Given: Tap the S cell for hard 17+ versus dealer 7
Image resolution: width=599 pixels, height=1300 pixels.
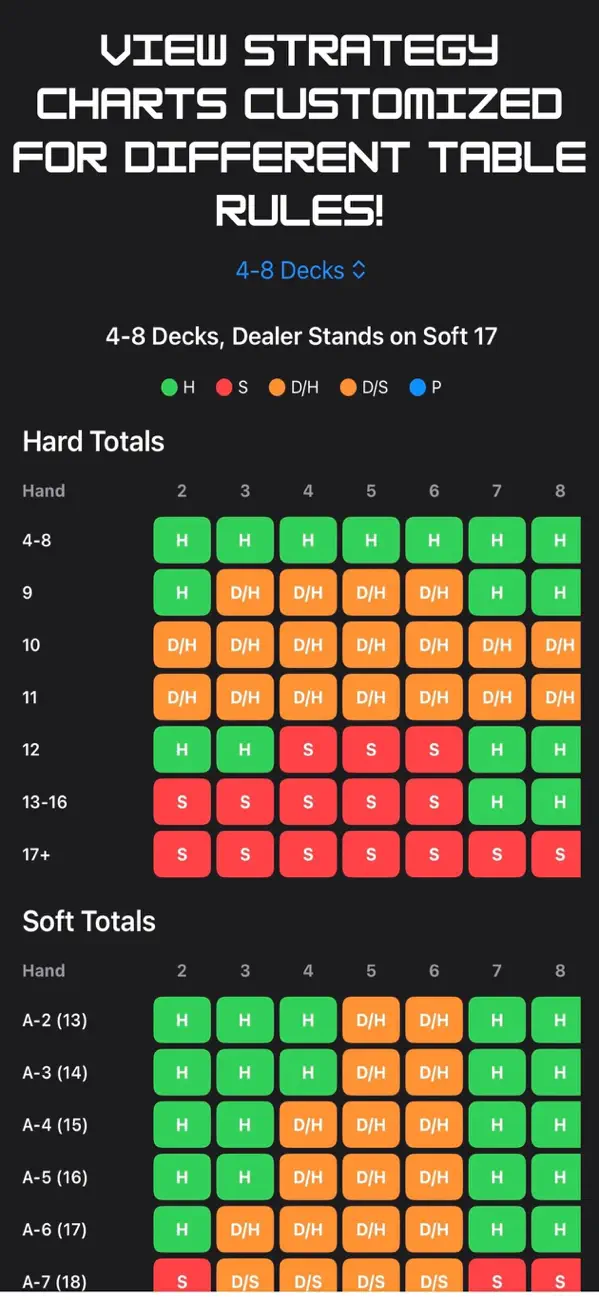Looking at the screenshot, I should 497,854.
